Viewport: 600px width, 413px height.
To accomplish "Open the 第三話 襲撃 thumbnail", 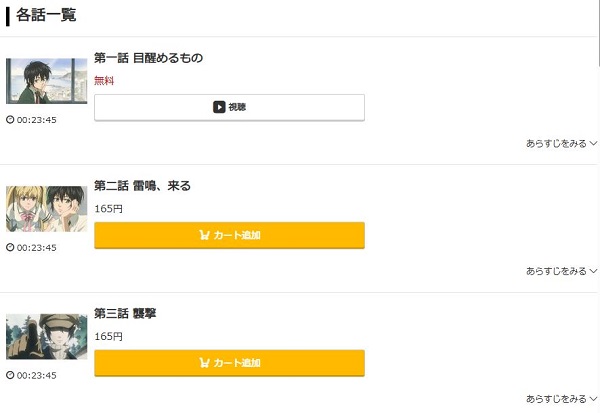I will (x=46, y=337).
